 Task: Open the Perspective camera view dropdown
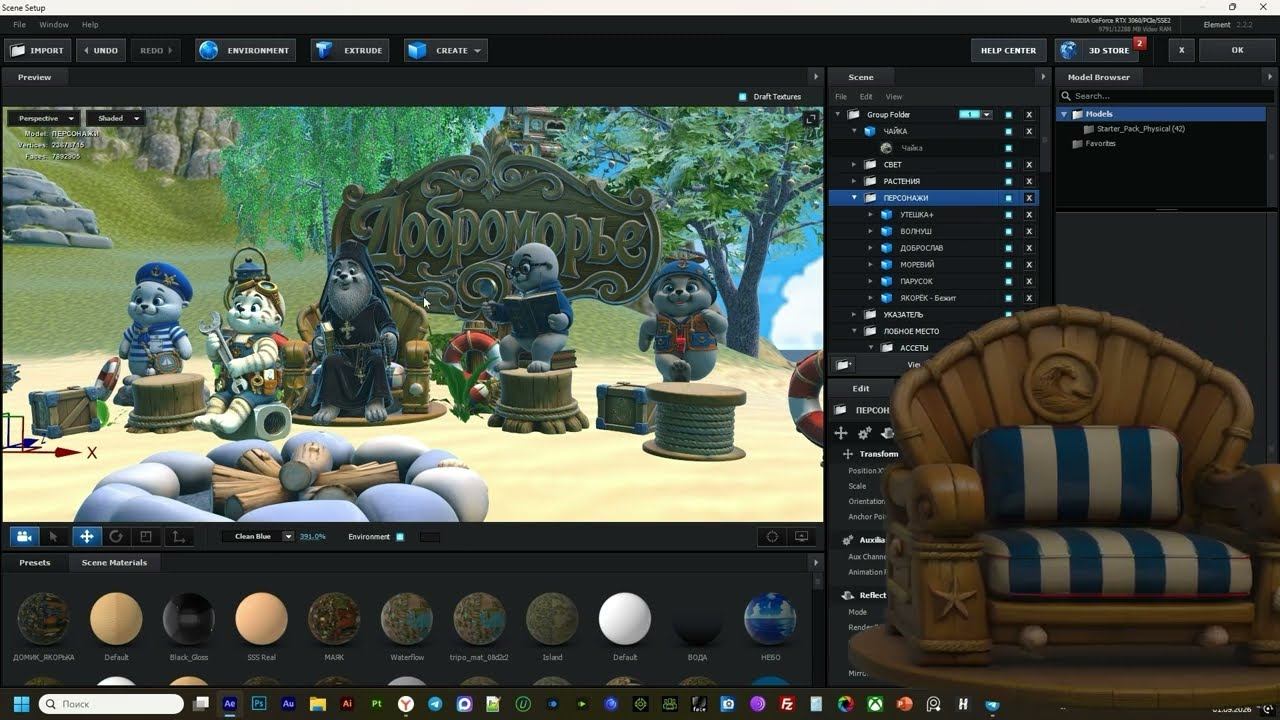pos(45,118)
